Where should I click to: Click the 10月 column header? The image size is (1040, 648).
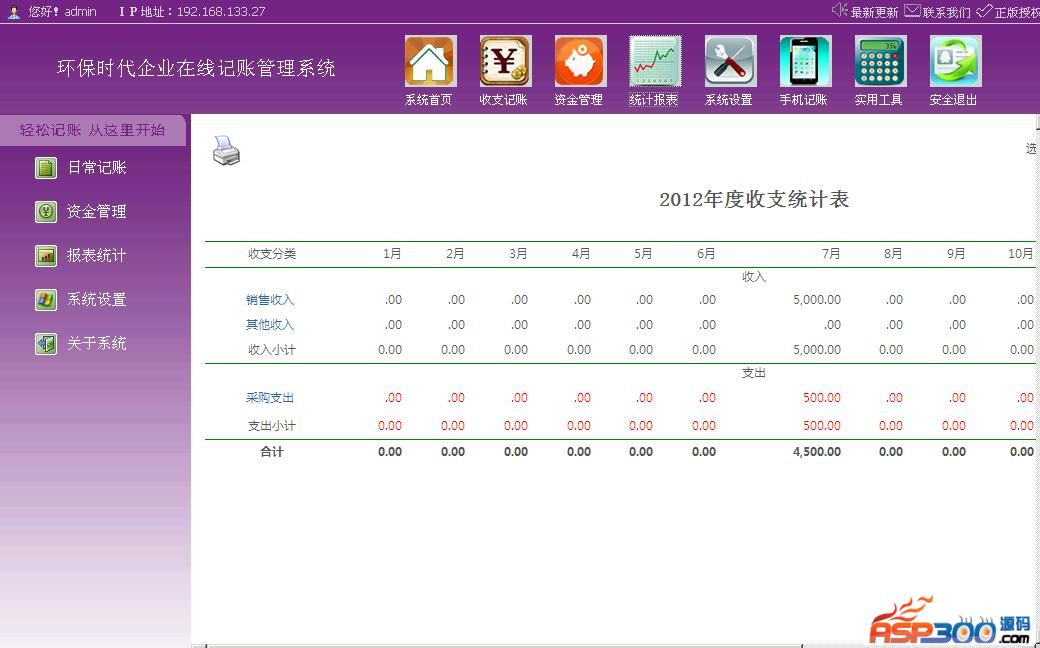[x=1021, y=253]
